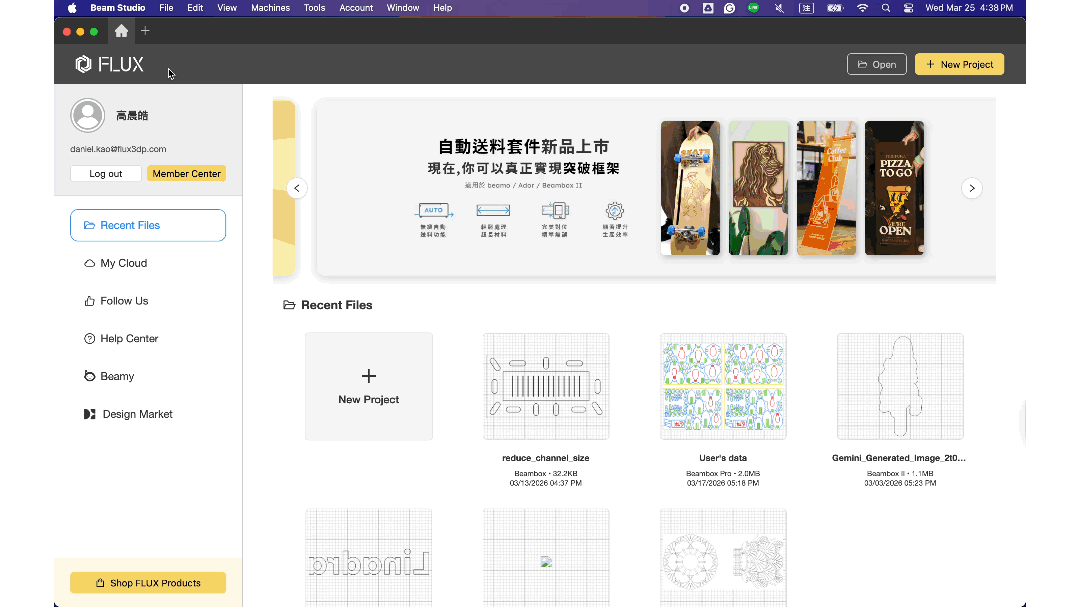The image size is (1080, 608).
Task: Open the Window menu
Action: [402, 8]
